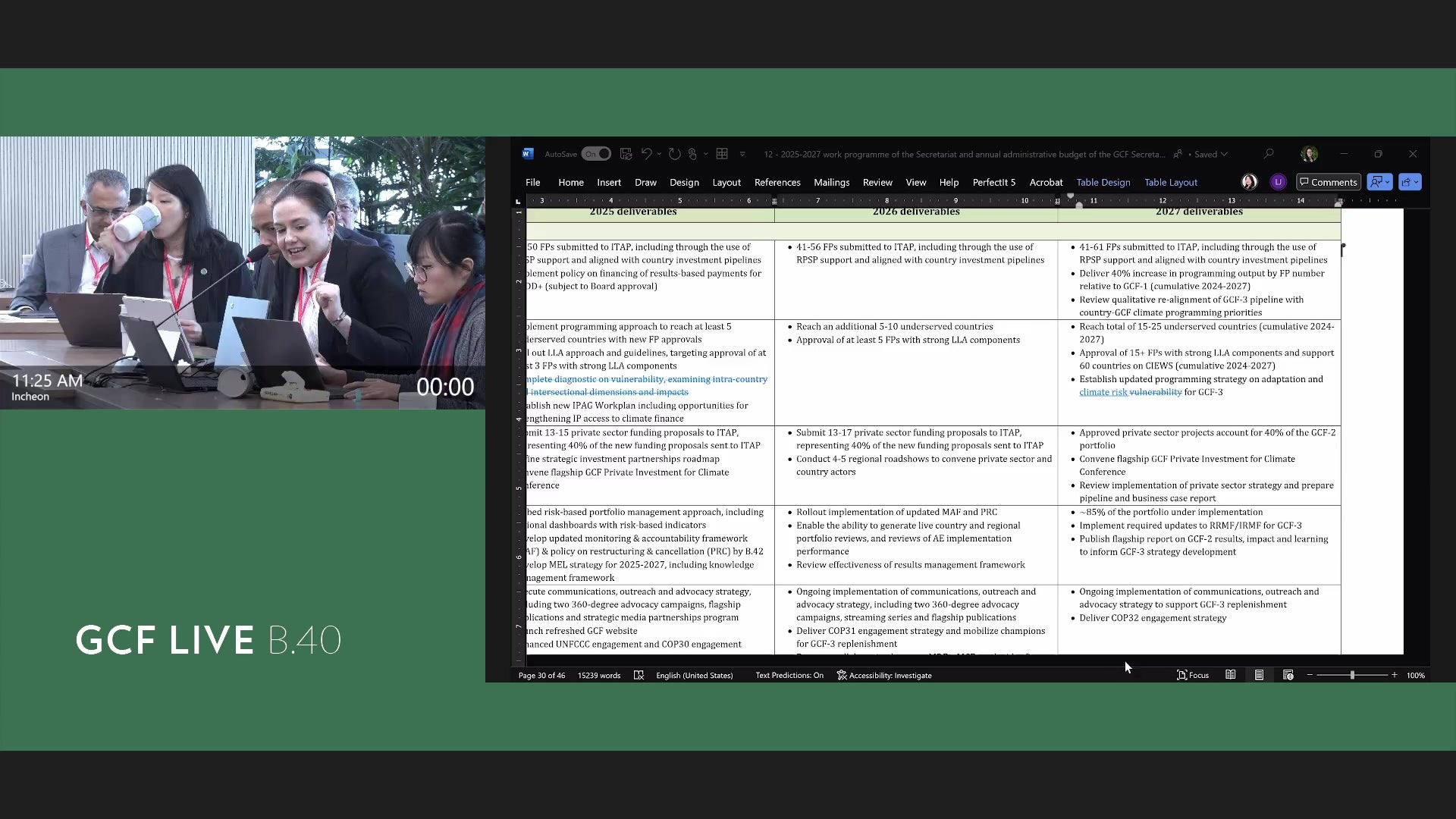Screen dimensions: 1456x819
Task: Click the Word application logo
Action: point(528,154)
